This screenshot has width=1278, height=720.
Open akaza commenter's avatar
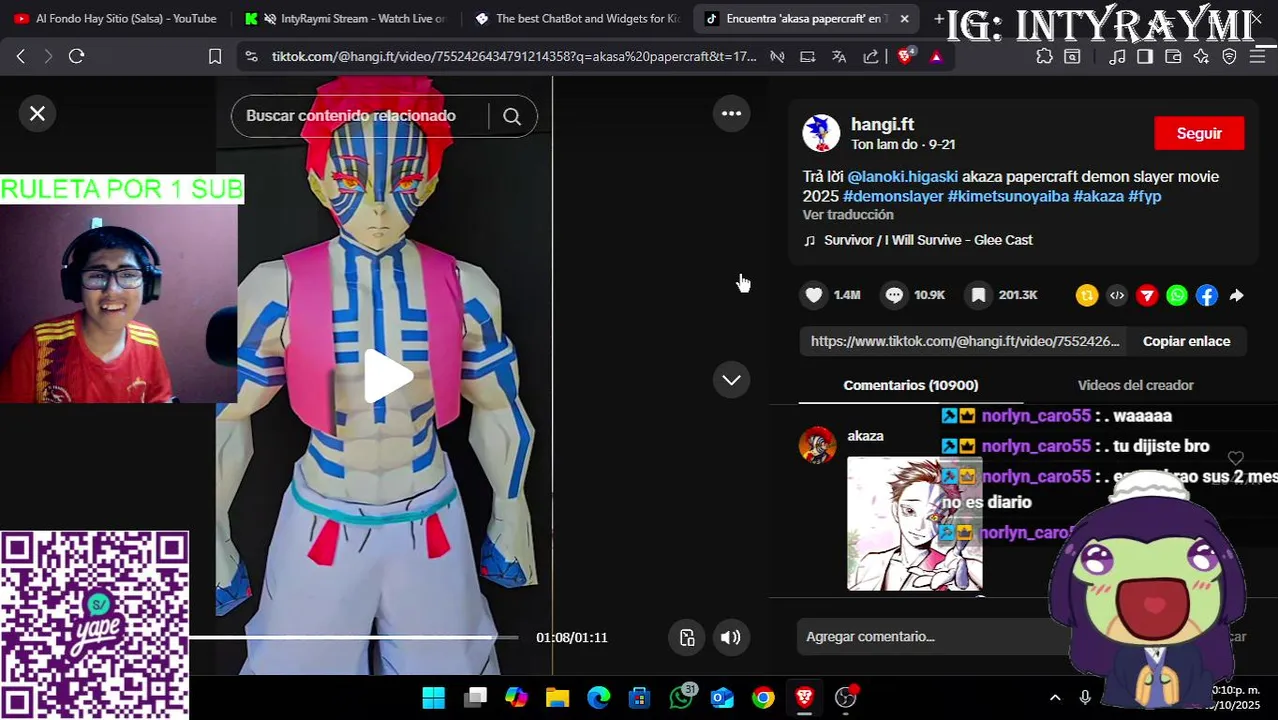[817, 445]
